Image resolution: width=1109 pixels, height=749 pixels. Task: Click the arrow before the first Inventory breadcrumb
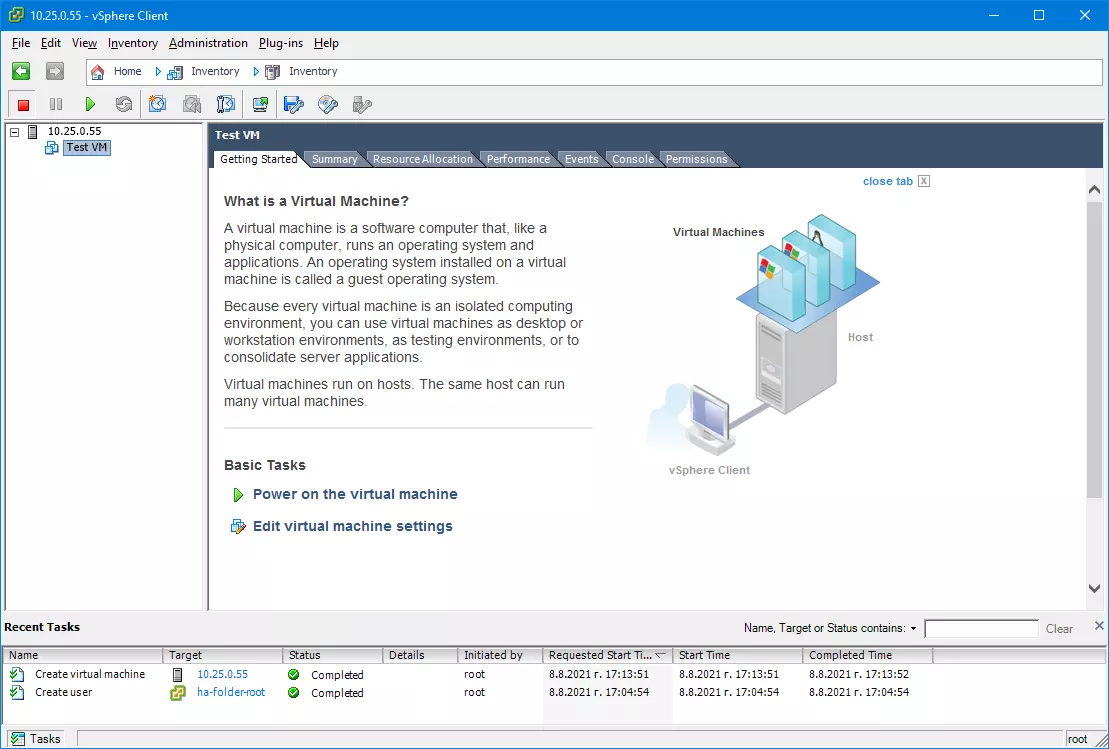(x=158, y=71)
